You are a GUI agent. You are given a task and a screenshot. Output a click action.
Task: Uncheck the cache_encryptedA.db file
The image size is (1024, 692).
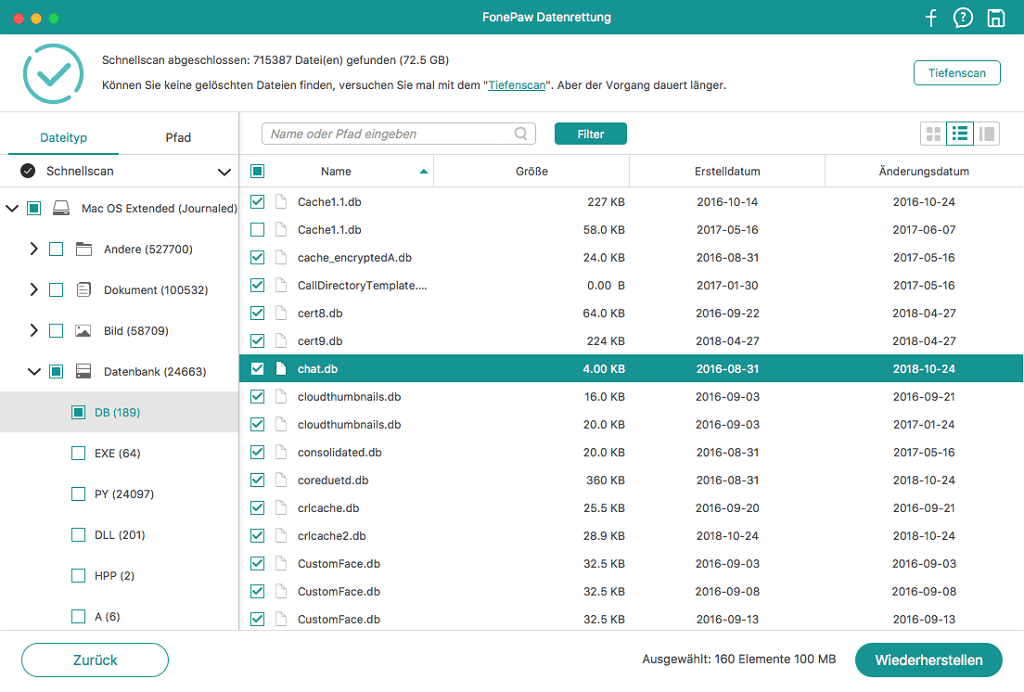(257, 258)
